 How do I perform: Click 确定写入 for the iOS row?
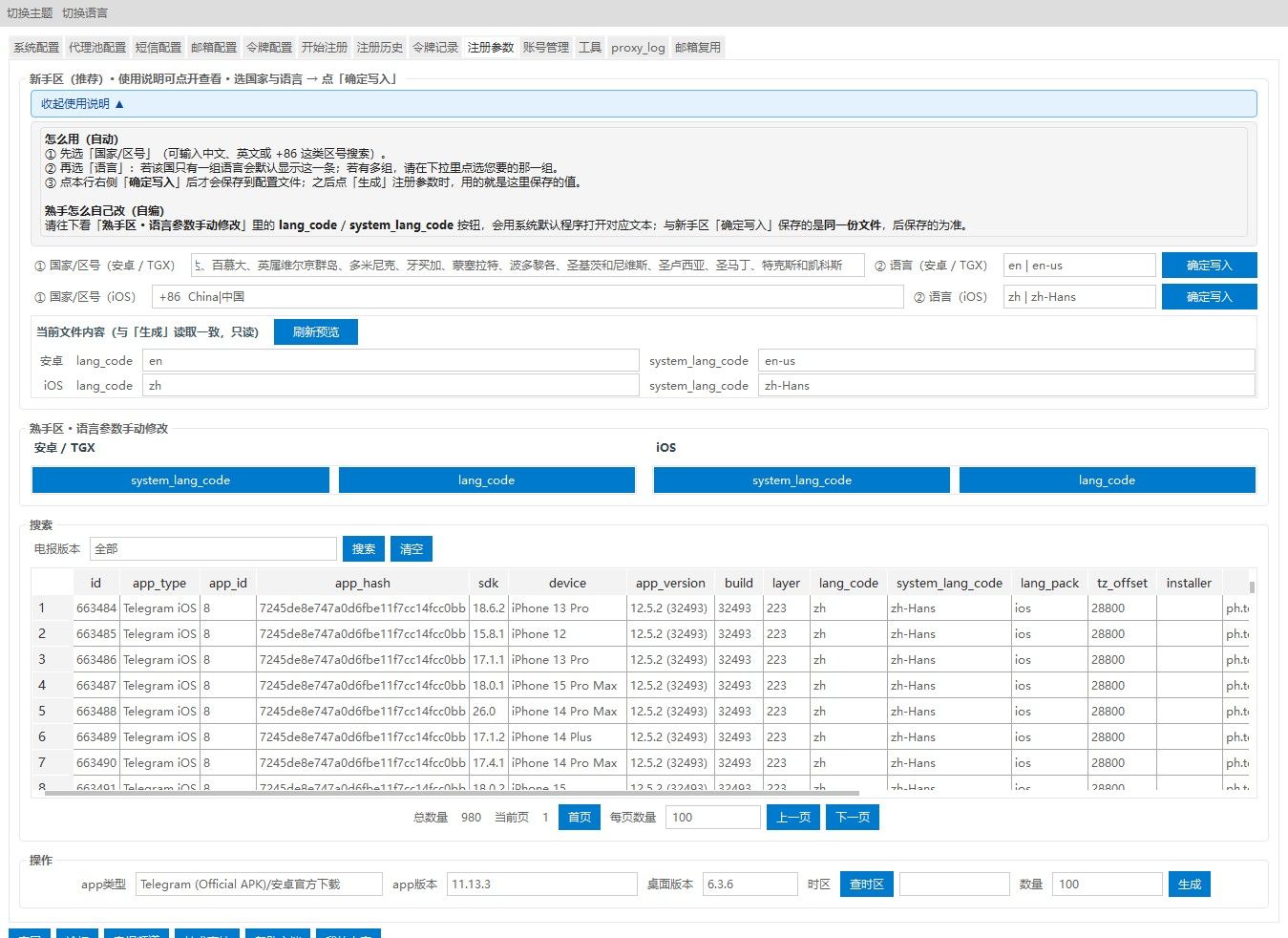[x=1209, y=297]
